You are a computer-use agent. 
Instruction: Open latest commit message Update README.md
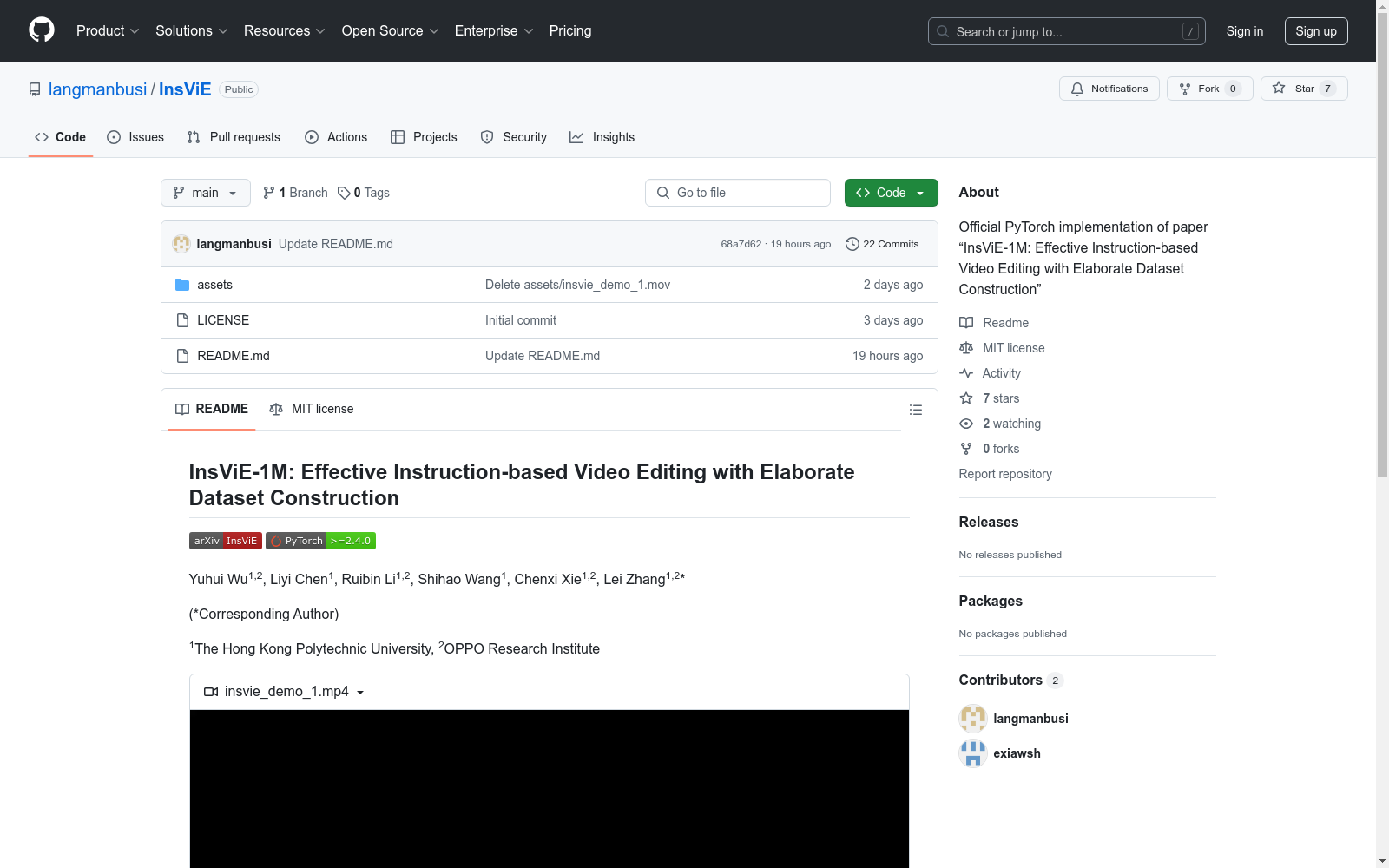(x=336, y=244)
